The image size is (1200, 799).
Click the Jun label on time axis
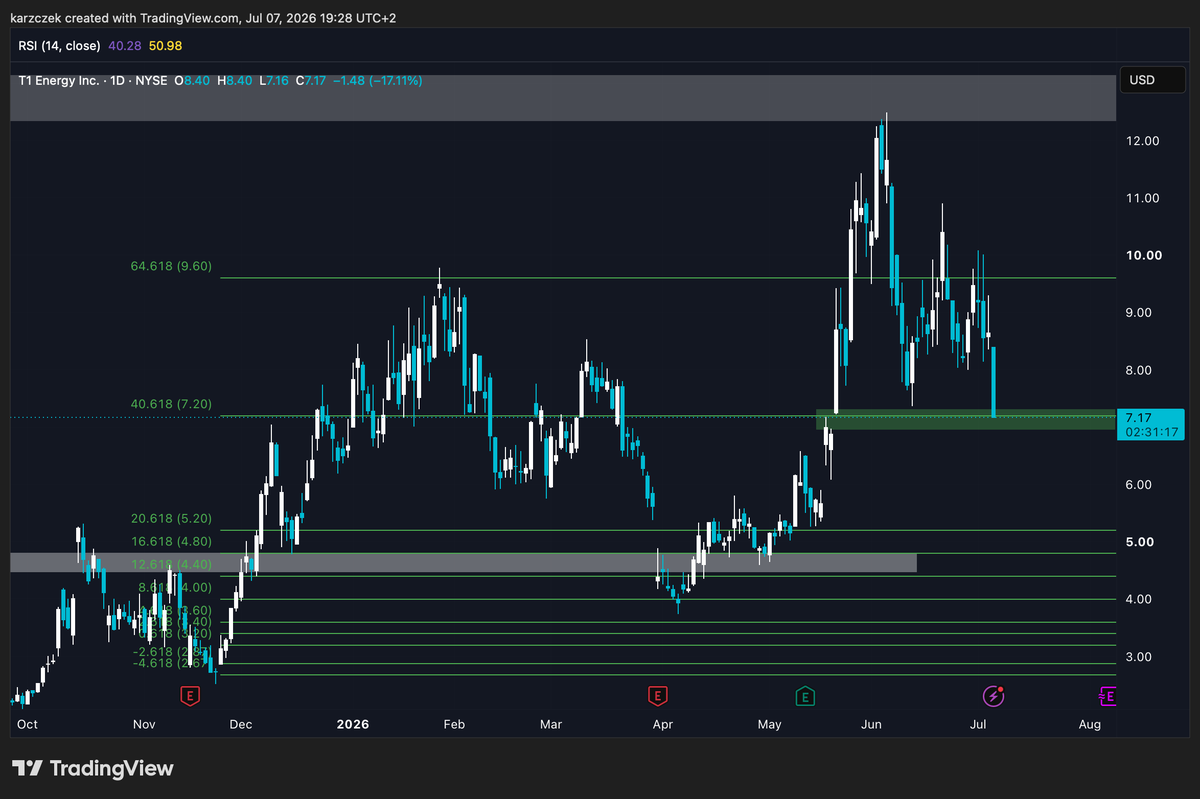[x=873, y=724]
